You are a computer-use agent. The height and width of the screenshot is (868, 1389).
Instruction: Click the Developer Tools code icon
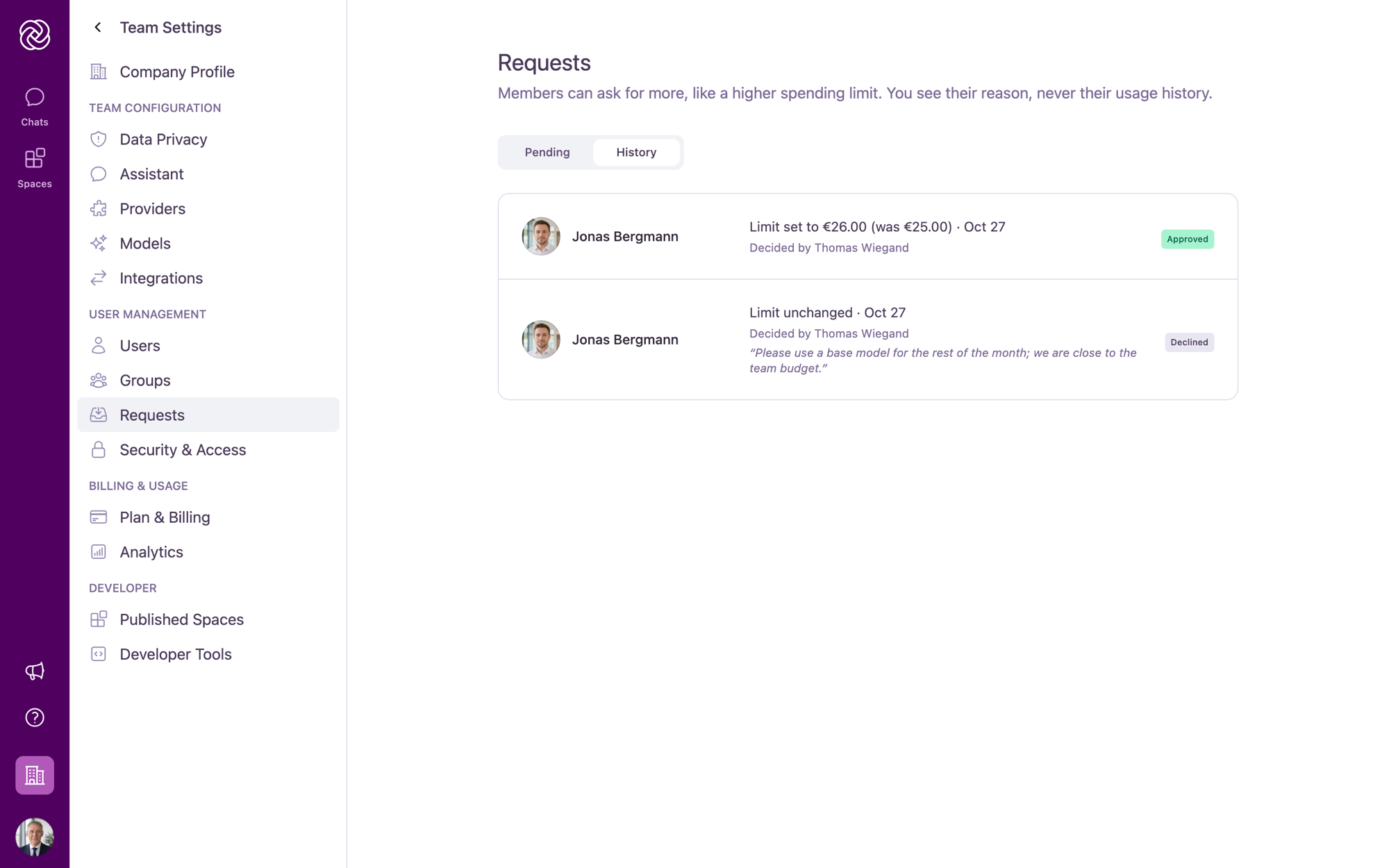click(x=99, y=653)
